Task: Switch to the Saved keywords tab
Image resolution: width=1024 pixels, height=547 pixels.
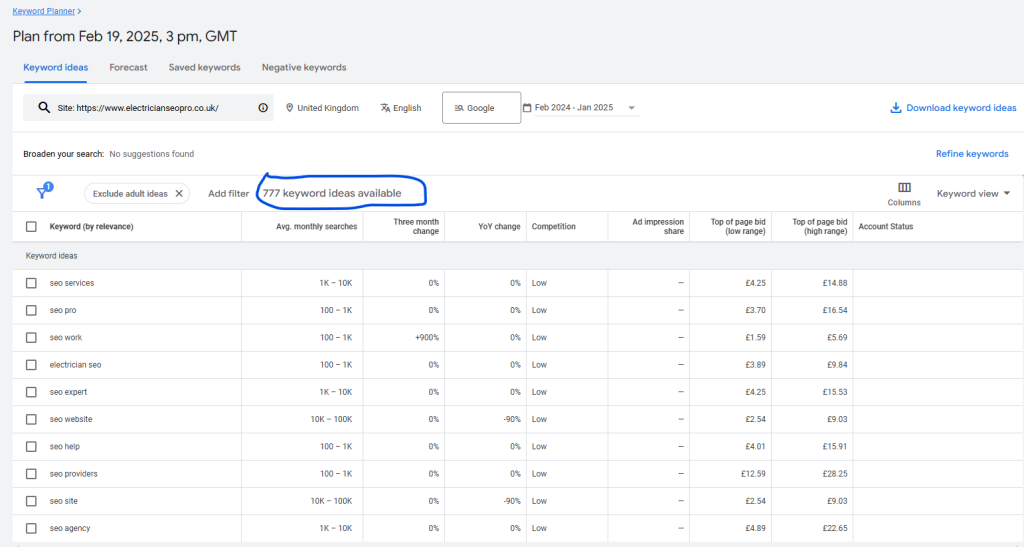Action: (x=204, y=67)
